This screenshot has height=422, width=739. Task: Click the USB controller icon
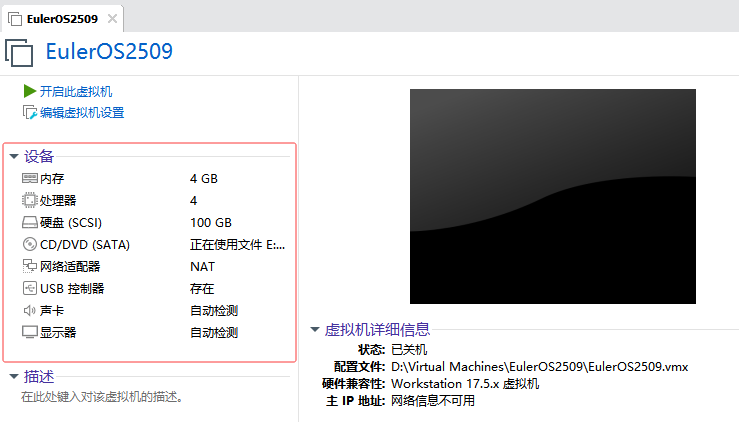click(x=29, y=288)
